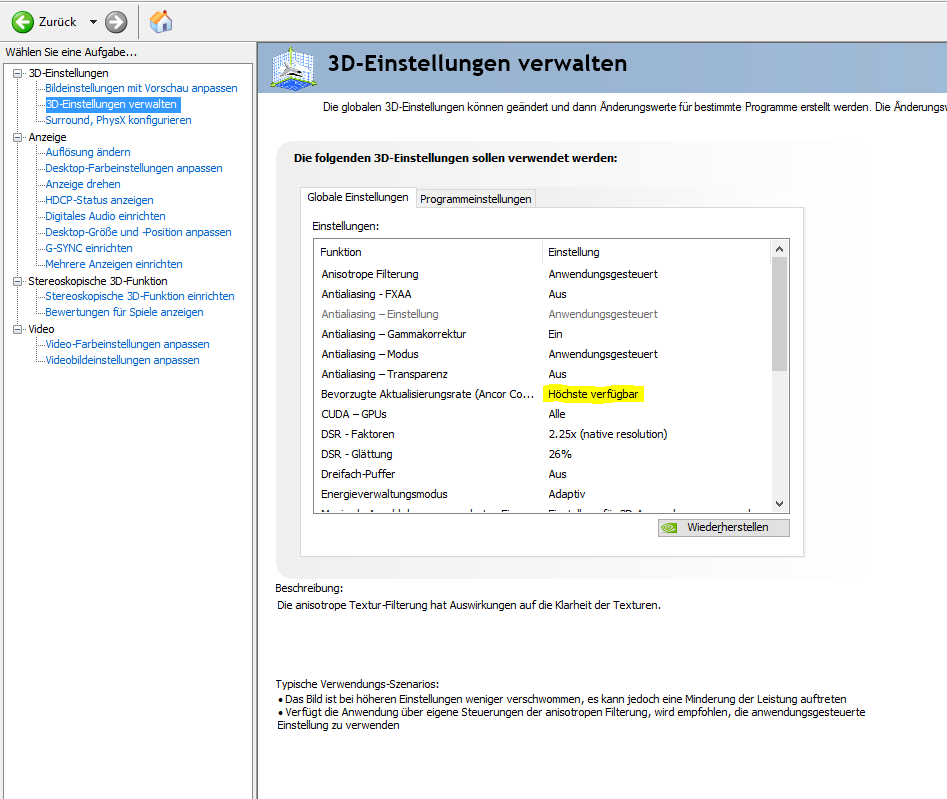Select the Antialiasing – Modus row
The height and width of the screenshot is (799, 947).
pyautogui.click(x=542, y=354)
